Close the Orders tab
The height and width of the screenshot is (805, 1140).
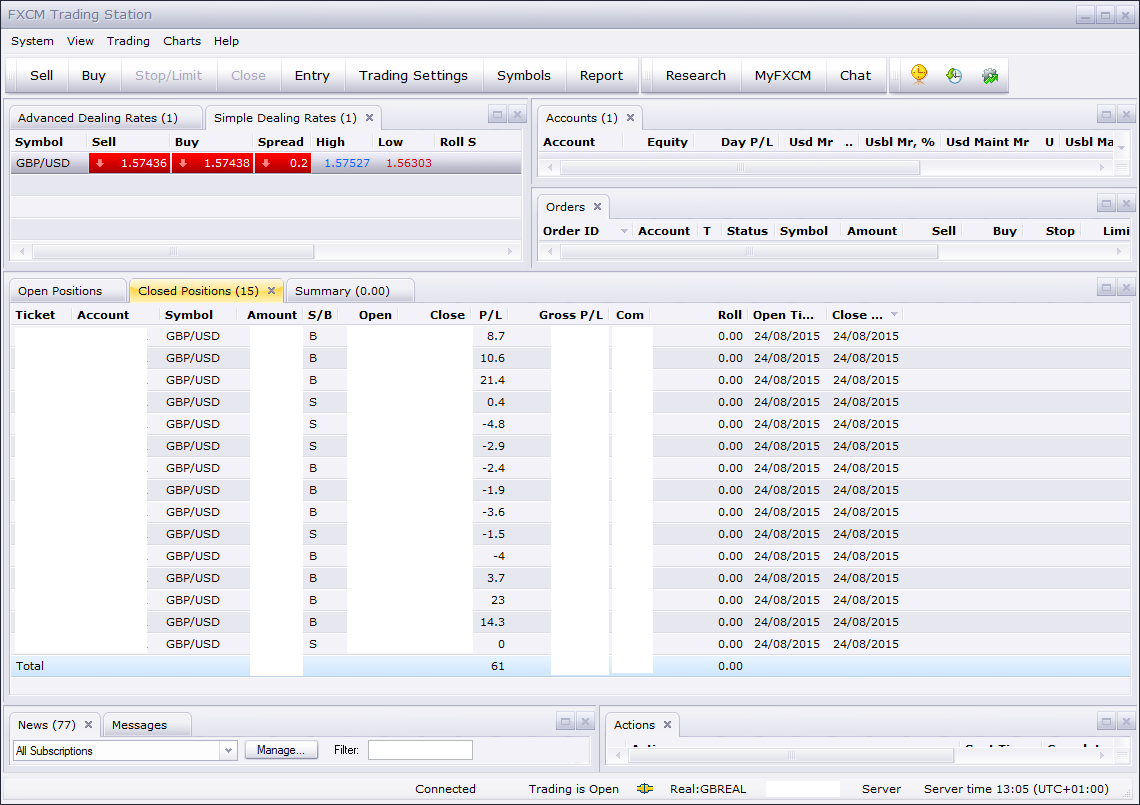[x=597, y=207]
